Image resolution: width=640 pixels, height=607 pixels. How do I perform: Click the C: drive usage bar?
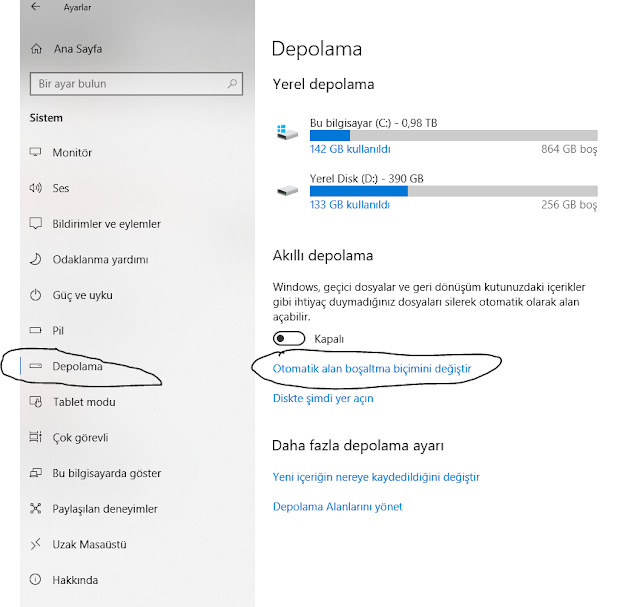[x=453, y=136]
